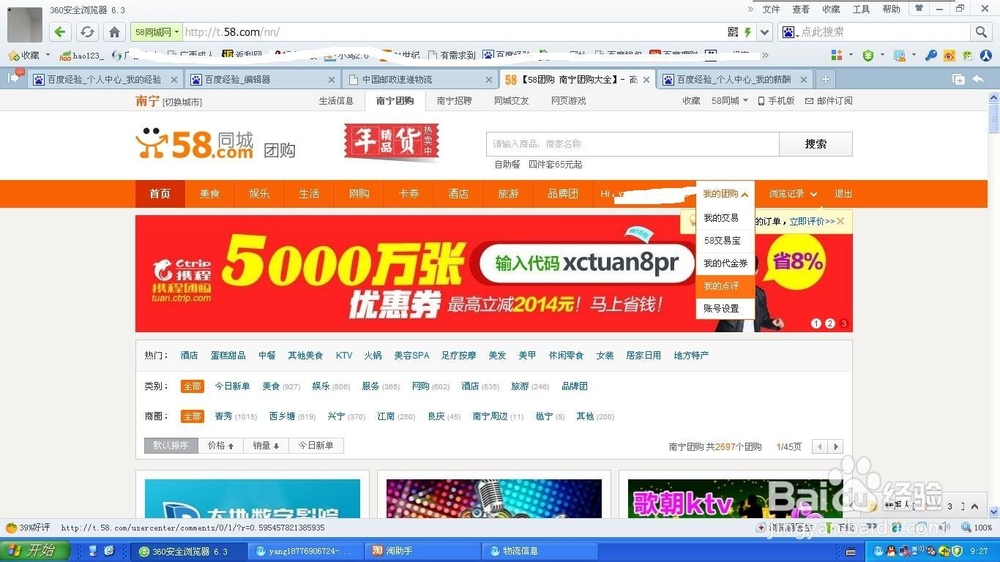Screen dimensions: 1000x562
Task: Select 全部 in 类别 filter row
Action: pos(192,387)
